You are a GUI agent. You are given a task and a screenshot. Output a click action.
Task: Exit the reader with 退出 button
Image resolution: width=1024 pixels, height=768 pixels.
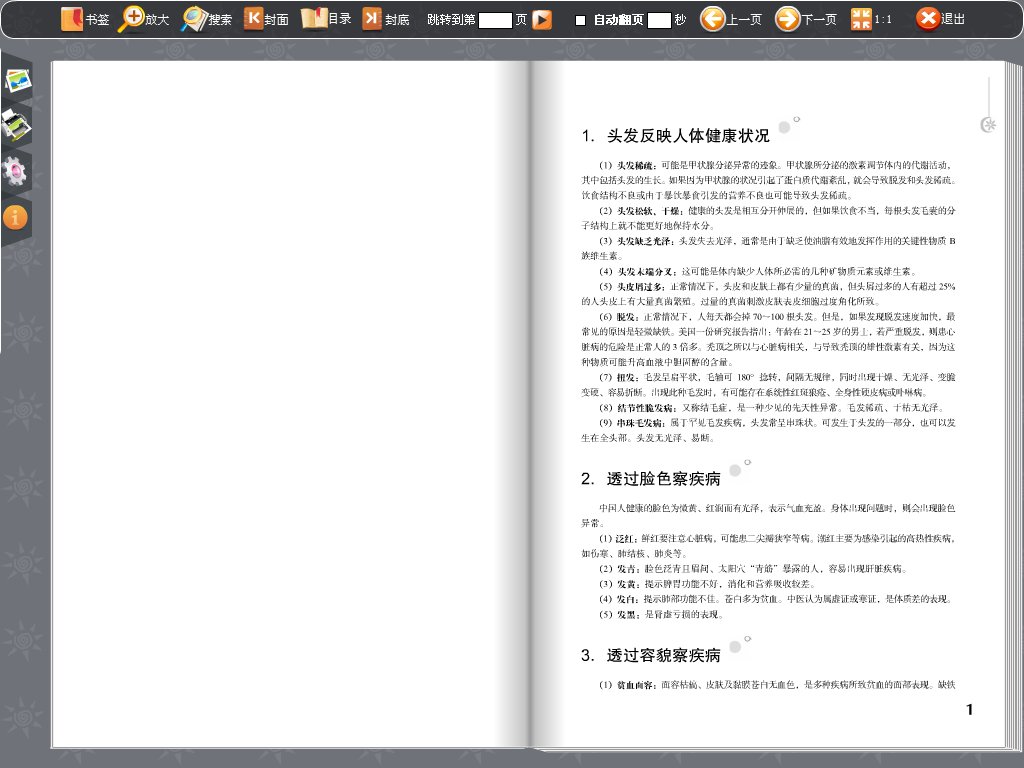tap(940, 19)
